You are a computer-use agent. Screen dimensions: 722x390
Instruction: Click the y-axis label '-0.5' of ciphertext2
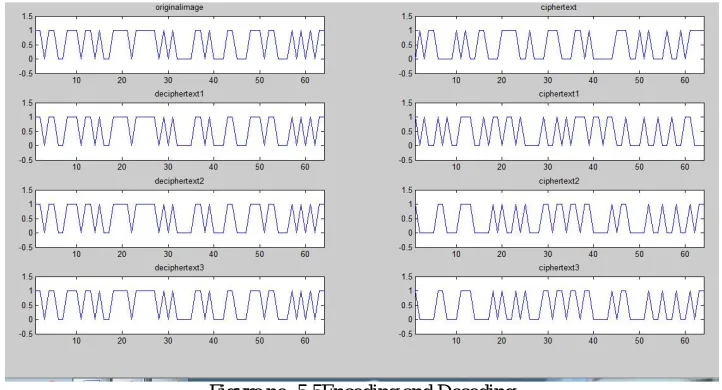click(x=406, y=247)
